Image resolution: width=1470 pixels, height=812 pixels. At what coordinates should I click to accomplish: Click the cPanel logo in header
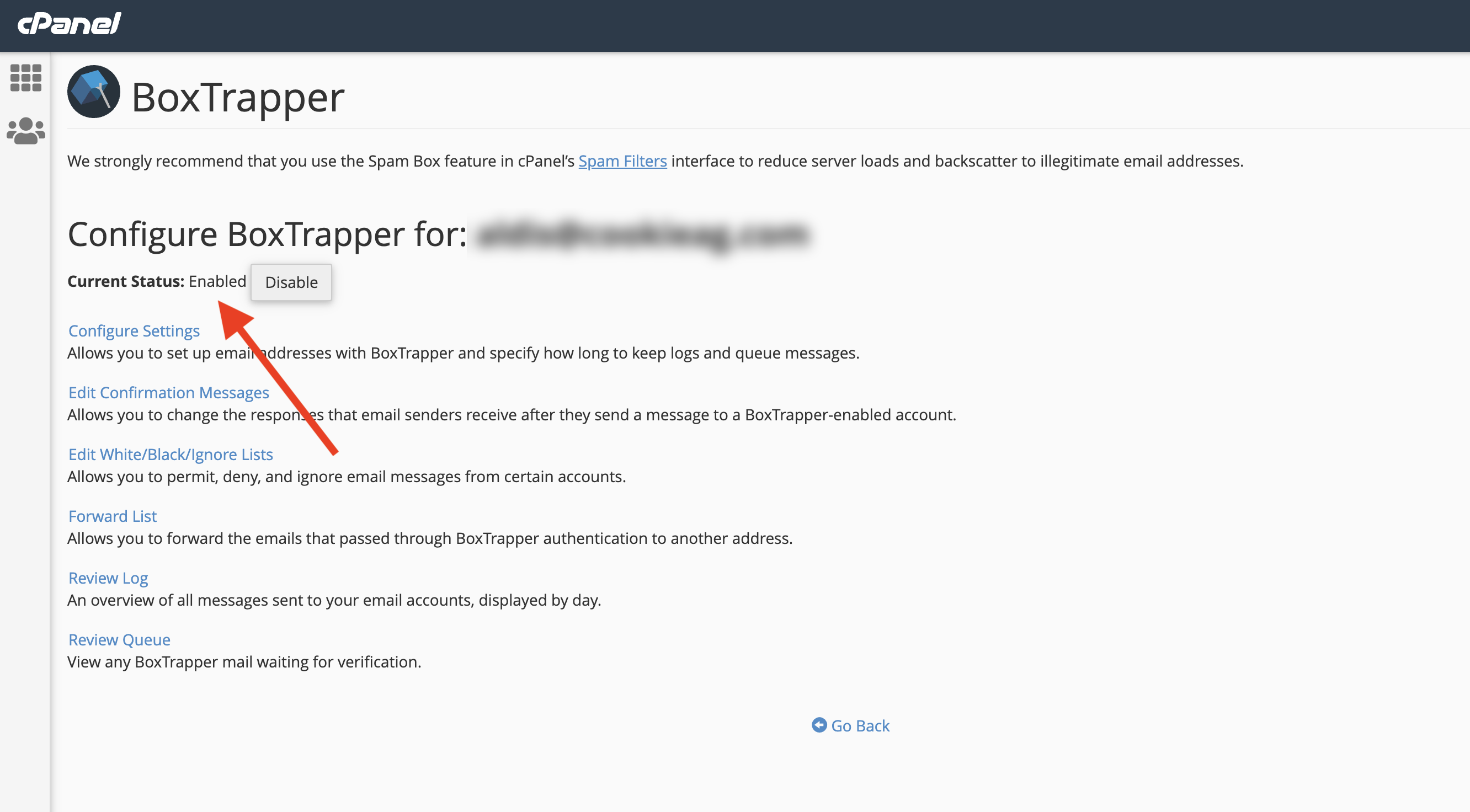click(69, 24)
